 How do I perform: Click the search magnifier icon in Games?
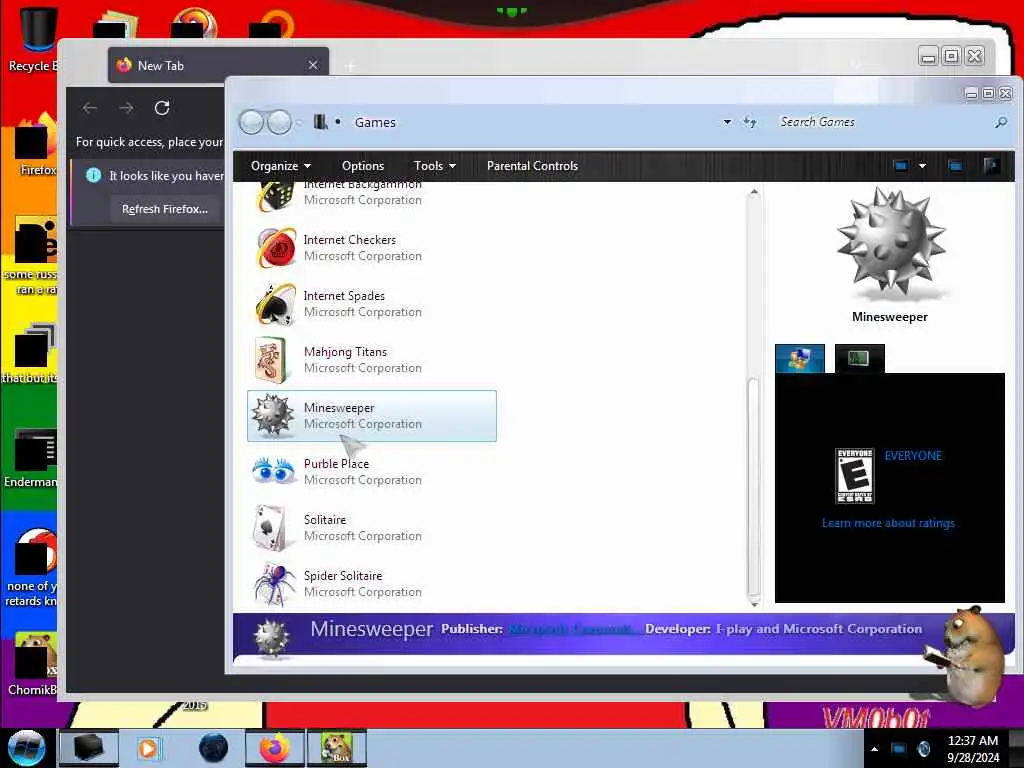(x=1000, y=122)
